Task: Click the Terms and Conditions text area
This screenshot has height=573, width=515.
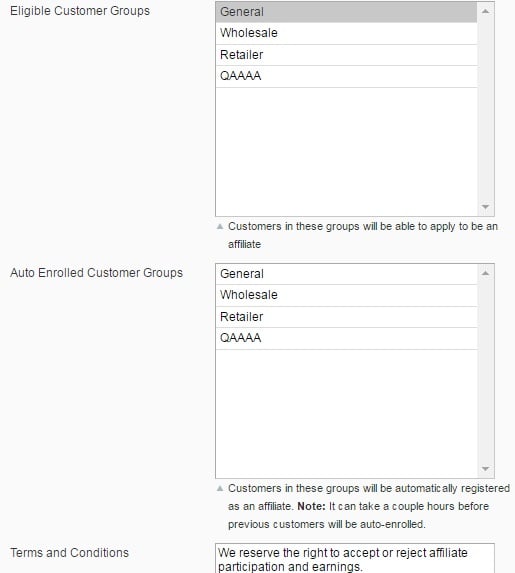Action: [355, 558]
